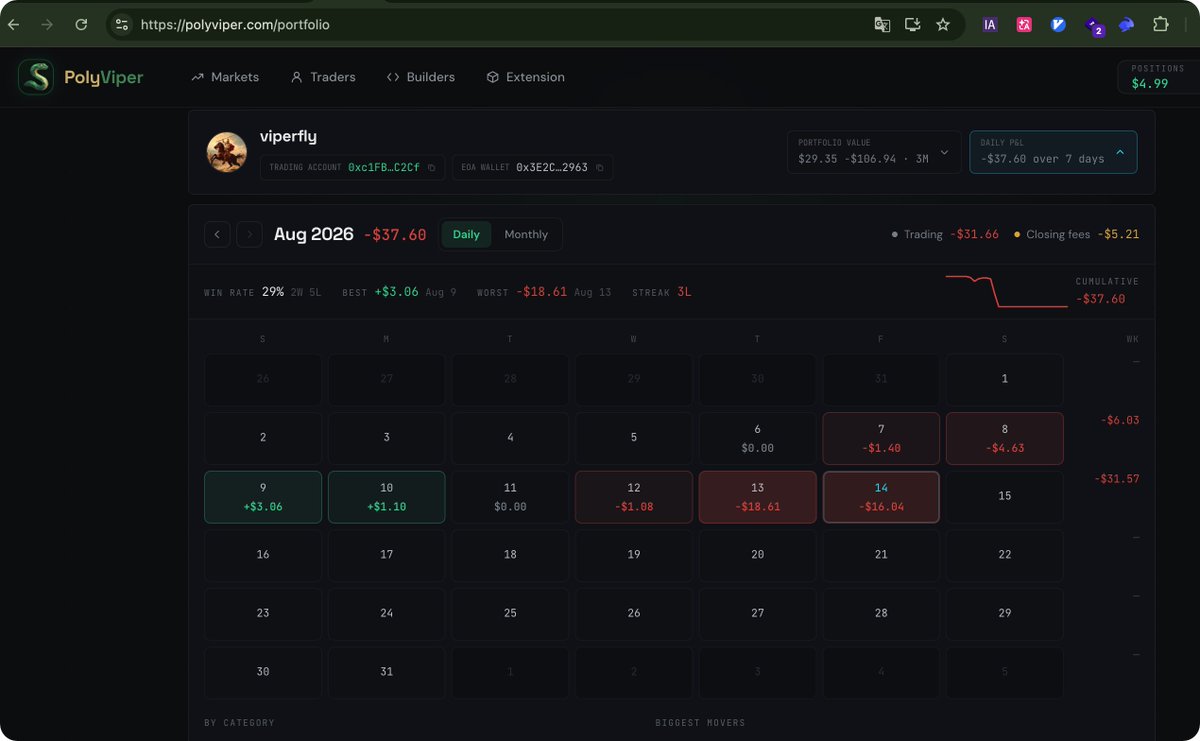The image size is (1200, 741).
Task: Click the PolyViper snake logo
Action: [36, 77]
